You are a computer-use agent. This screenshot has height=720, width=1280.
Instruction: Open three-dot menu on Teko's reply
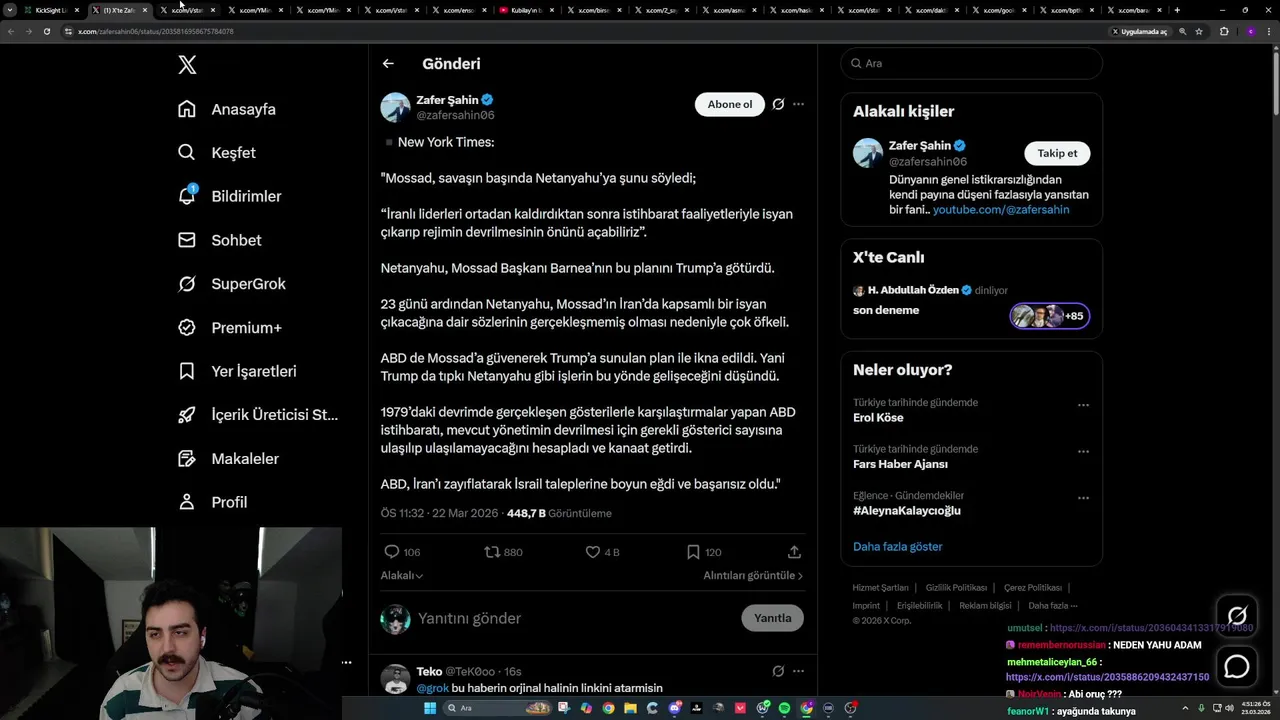click(x=798, y=671)
